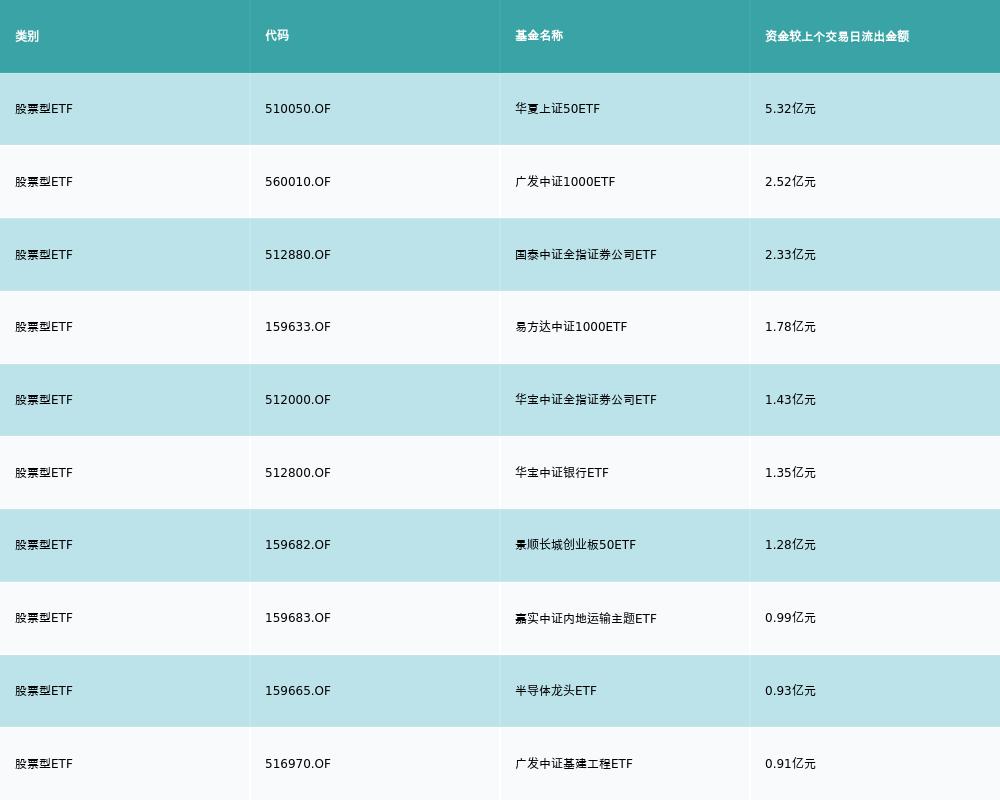Click the 2.52亿元 outflow value

point(790,182)
